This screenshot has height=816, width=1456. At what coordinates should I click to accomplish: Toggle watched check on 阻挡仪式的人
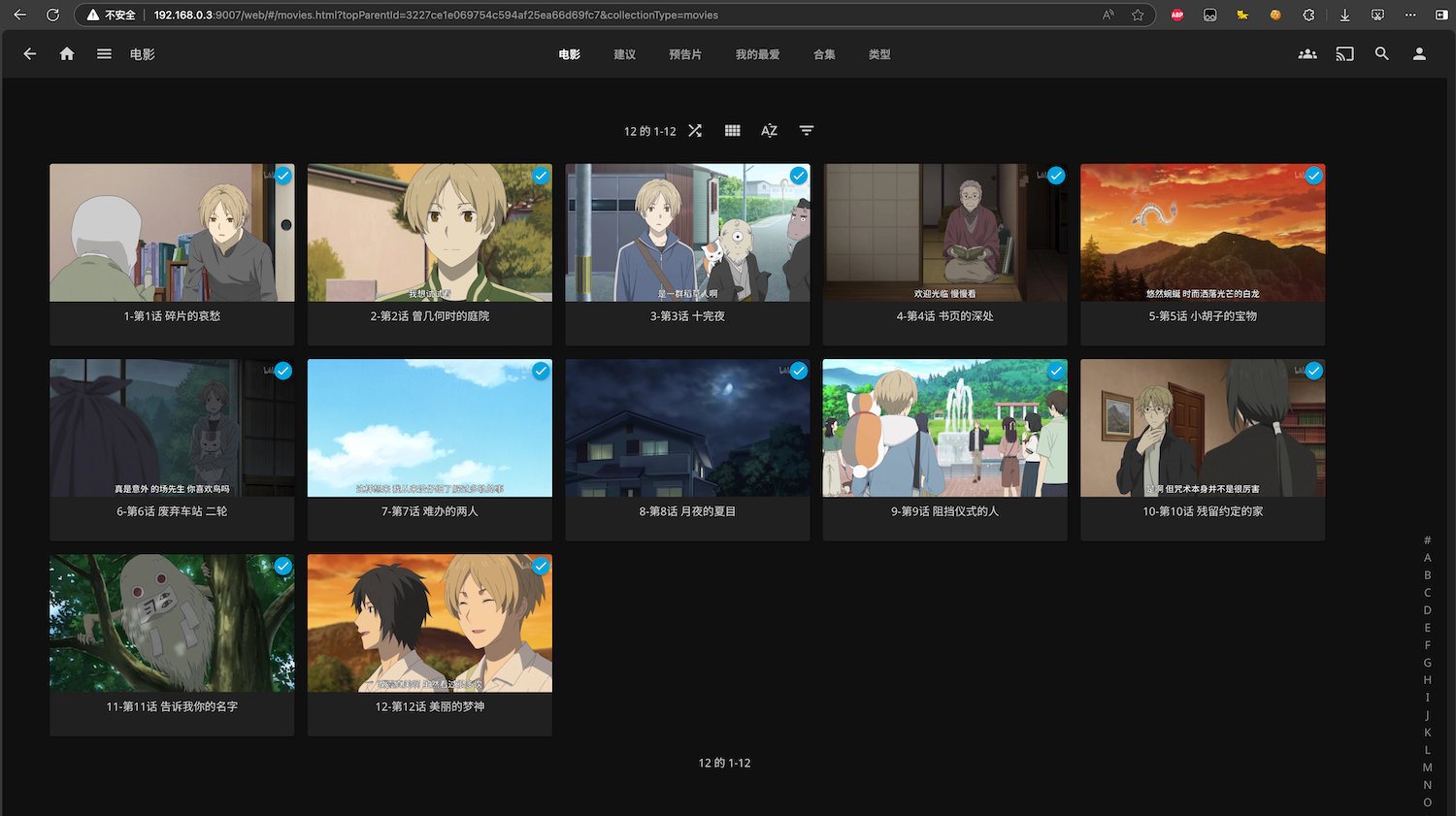tap(1056, 371)
